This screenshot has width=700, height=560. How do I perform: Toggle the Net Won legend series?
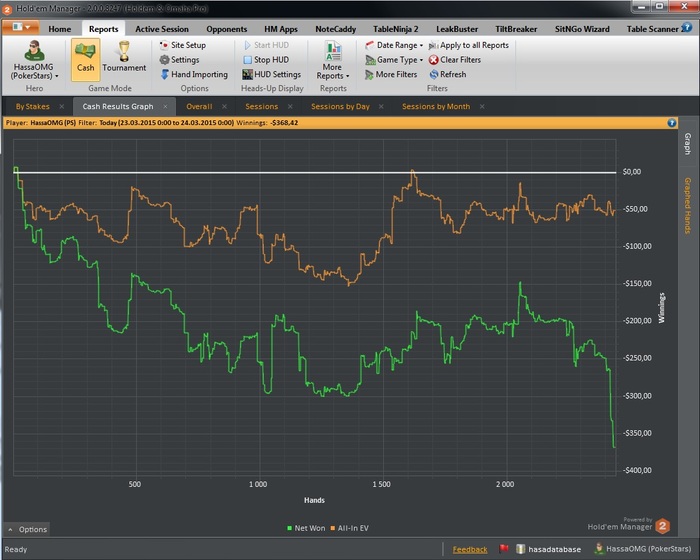pyautogui.click(x=306, y=528)
